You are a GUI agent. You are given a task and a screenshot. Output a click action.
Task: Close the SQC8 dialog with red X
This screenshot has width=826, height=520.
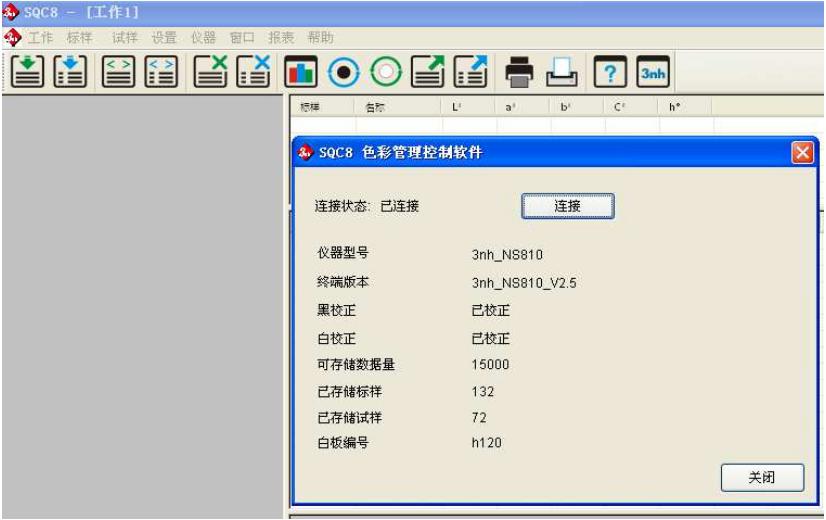tap(802, 153)
